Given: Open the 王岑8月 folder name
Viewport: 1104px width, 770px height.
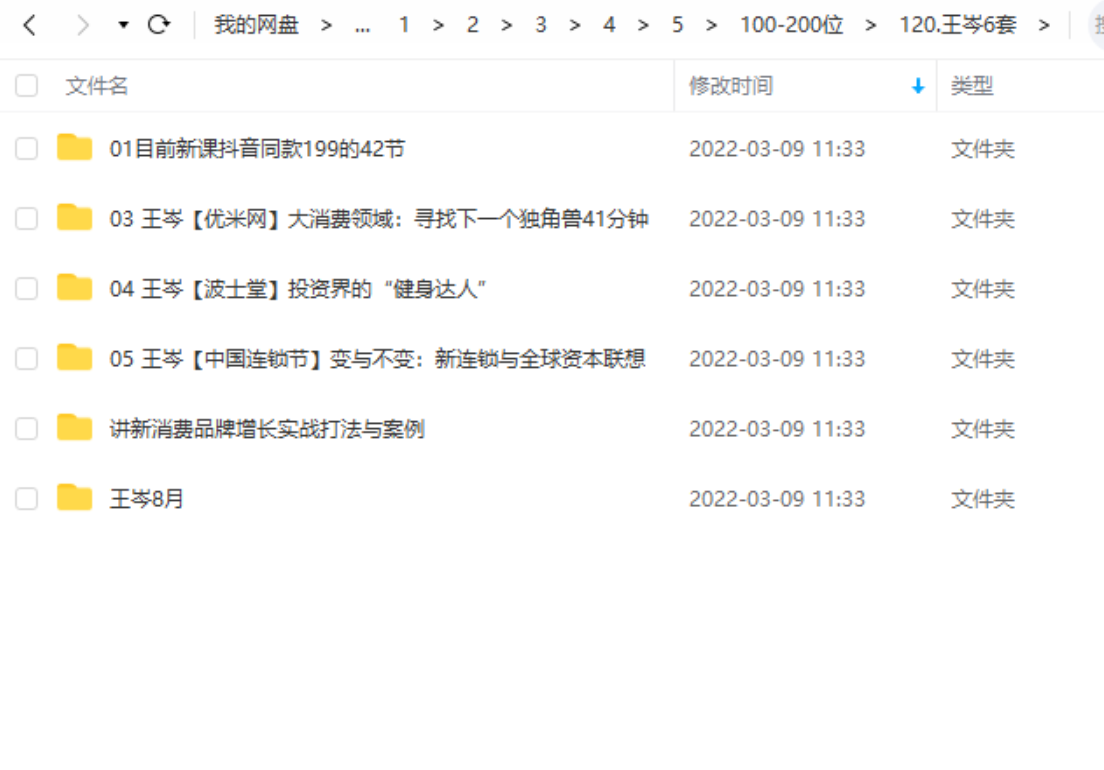Looking at the screenshot, I should tap(146, 499).
